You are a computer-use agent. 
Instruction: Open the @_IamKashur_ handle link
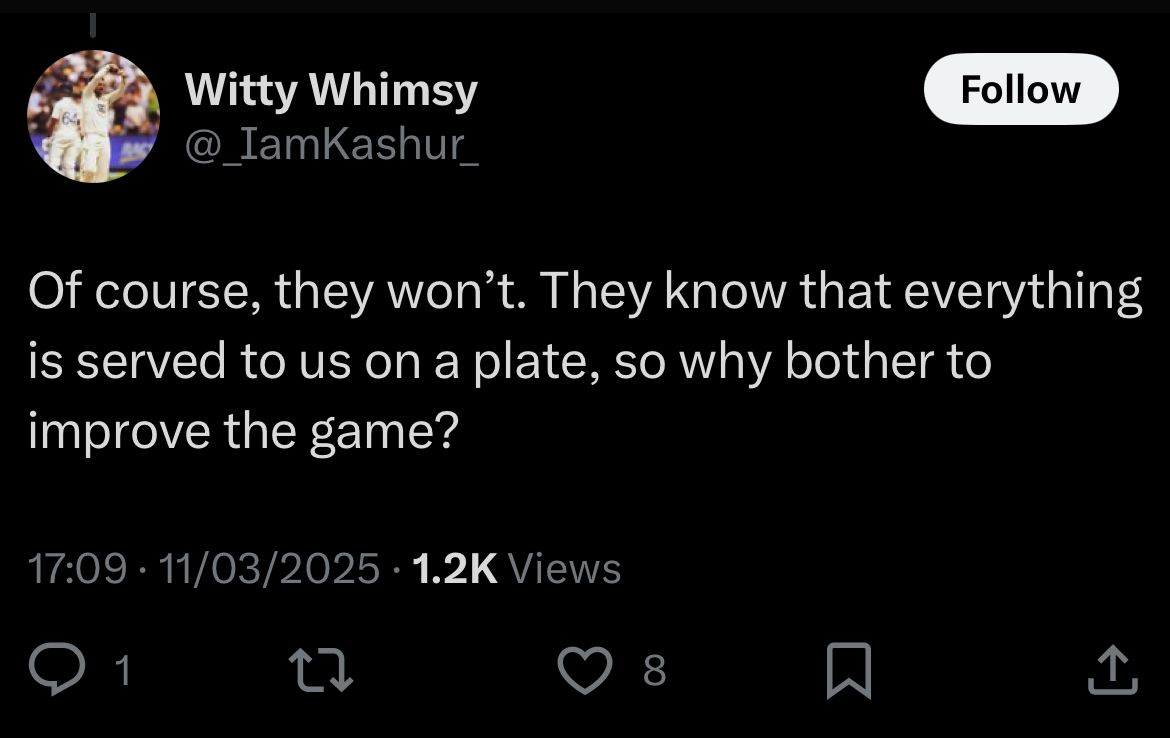[x=331, y=146]
